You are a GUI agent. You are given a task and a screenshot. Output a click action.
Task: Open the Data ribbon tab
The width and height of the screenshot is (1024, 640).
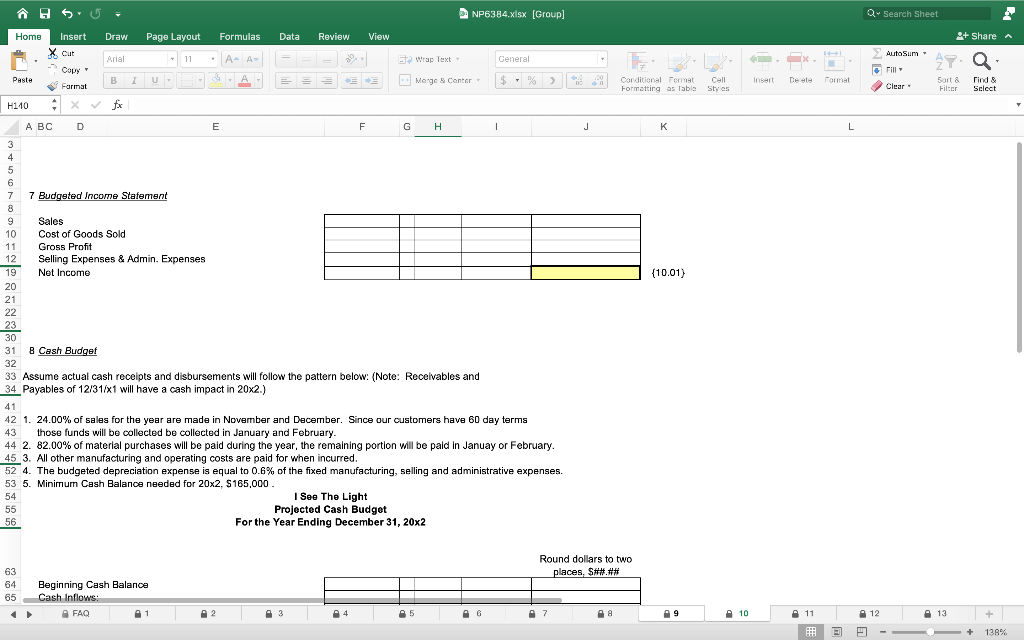pyautogui.click(x=289, y=36)
